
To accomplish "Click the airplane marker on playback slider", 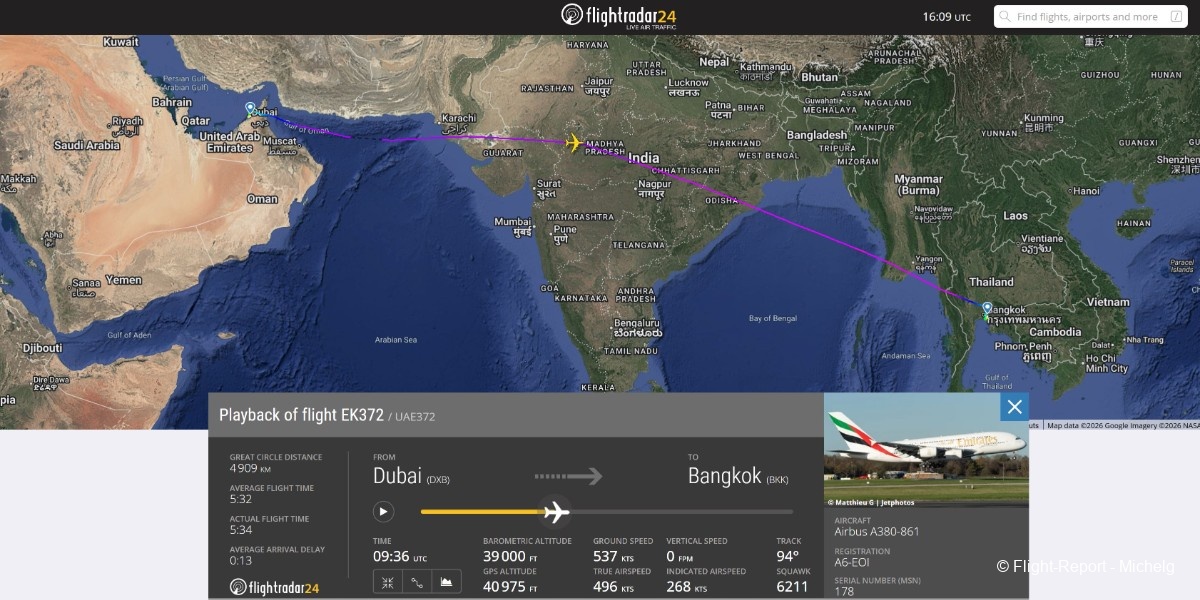I will pyautogui.click(x=555, y=512).
